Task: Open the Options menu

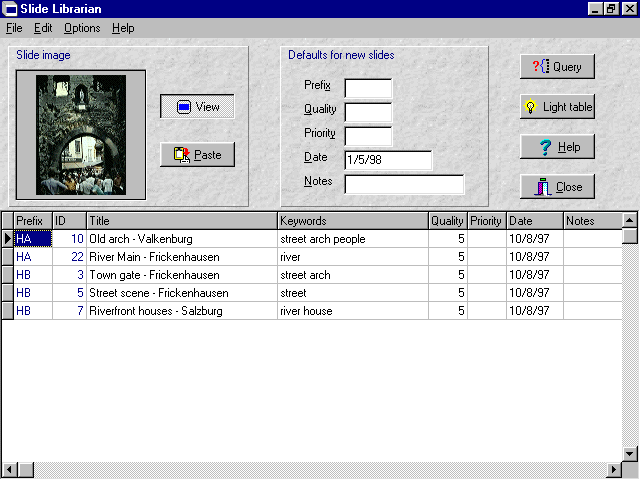Action: tap(82, 28)
